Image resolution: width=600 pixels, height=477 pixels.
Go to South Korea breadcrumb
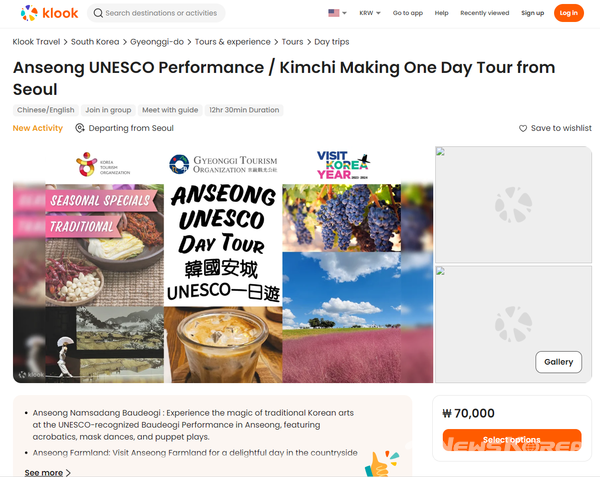click(x=95, y=42)
